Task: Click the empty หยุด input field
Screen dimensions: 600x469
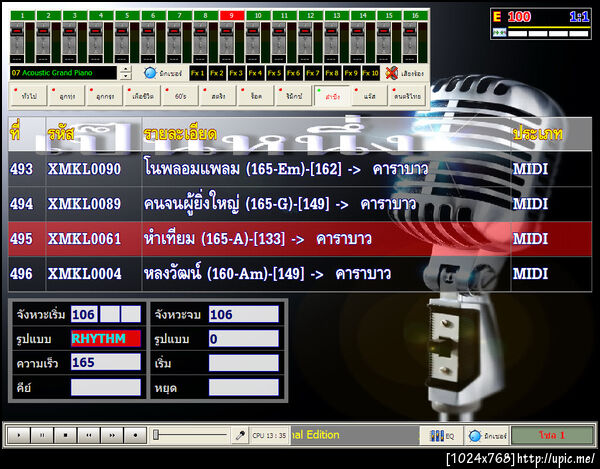Action: (x=244, y=387)
